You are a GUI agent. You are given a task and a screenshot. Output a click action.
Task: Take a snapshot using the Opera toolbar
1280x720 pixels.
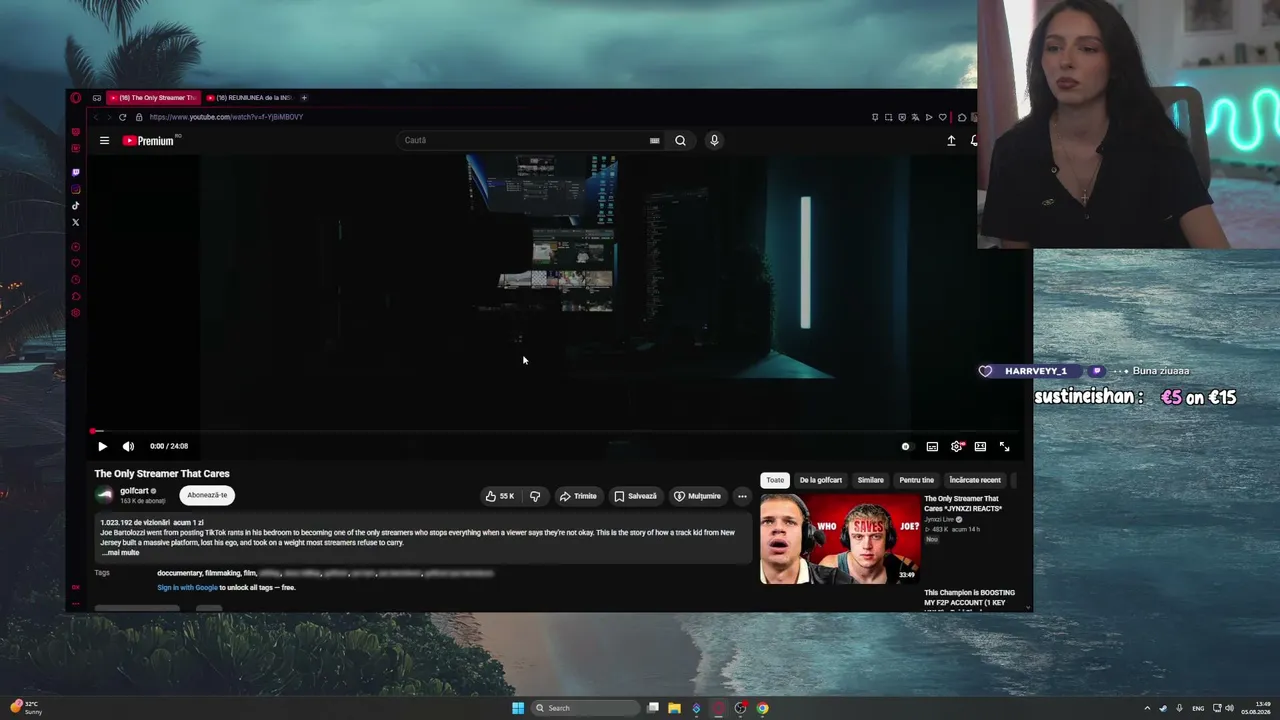click(x=888, y=117)
